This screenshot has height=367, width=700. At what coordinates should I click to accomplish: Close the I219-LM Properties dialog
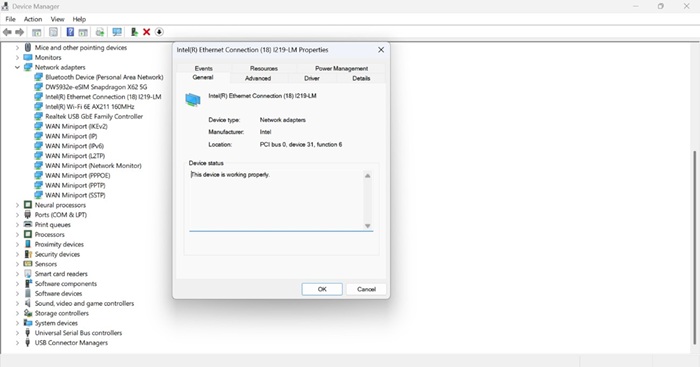[381, 50]
